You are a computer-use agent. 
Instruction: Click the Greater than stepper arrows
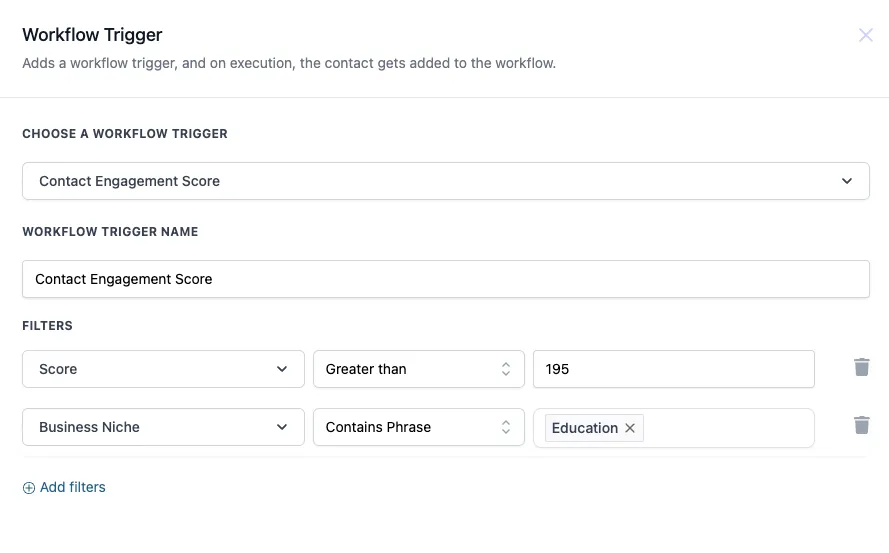(x=506, y=369)
